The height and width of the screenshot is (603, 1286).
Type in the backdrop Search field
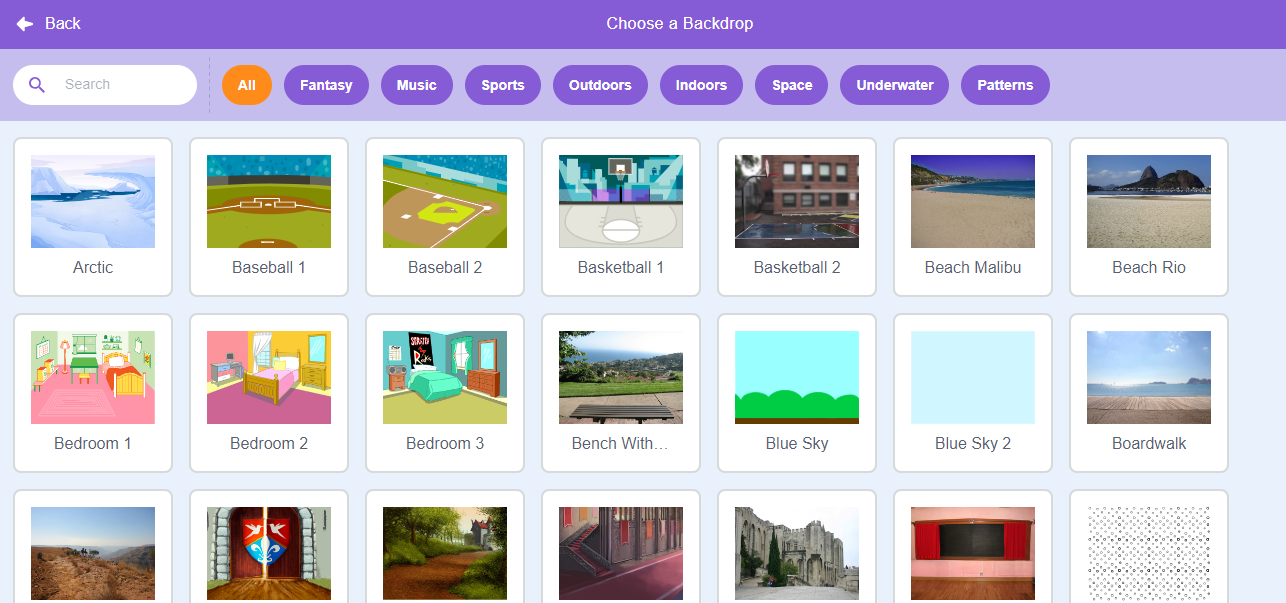click(120, 85)
